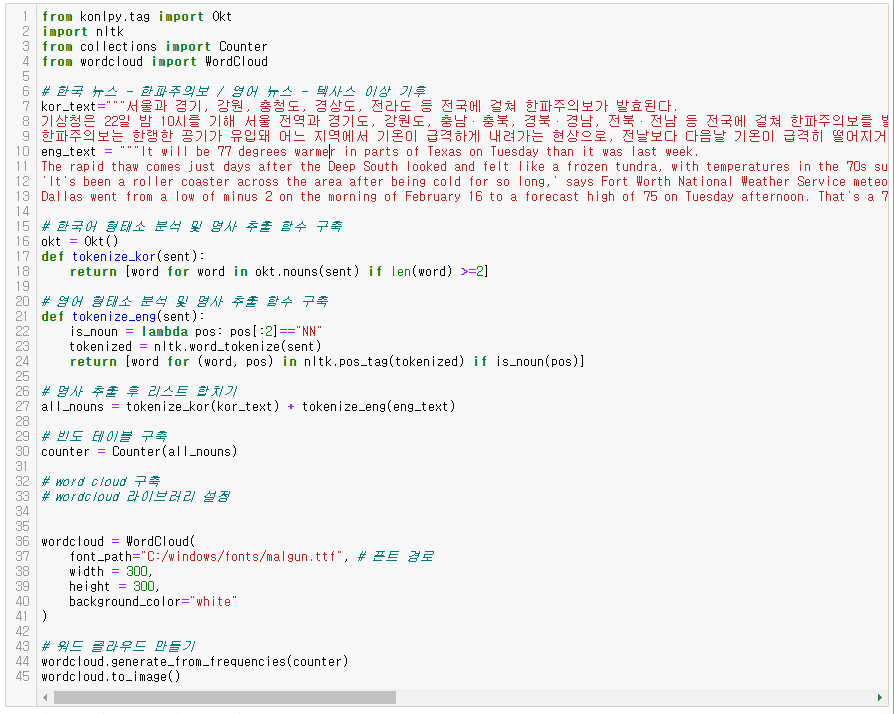Click the line starting "'It's been a roller coaster"

465,181
